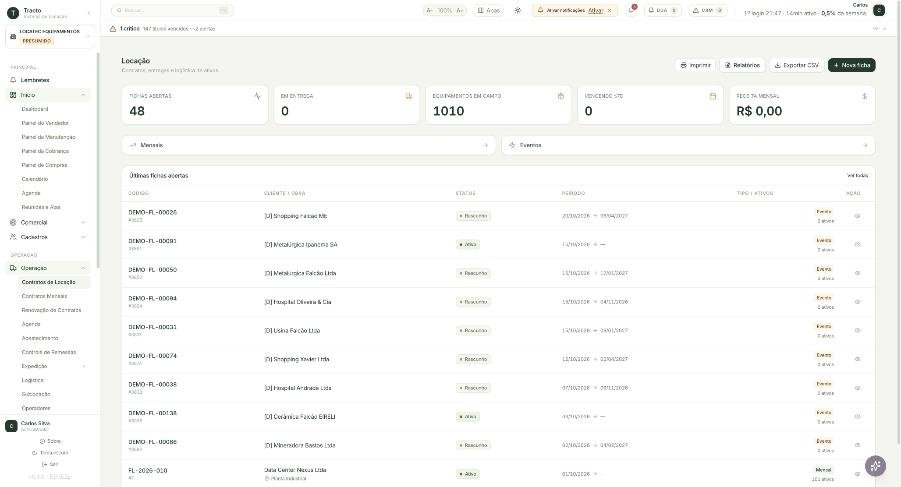901x487 pixels.
Task: Decrease font size with A- button
Action: pyautogui.click(x=429, y=10)
